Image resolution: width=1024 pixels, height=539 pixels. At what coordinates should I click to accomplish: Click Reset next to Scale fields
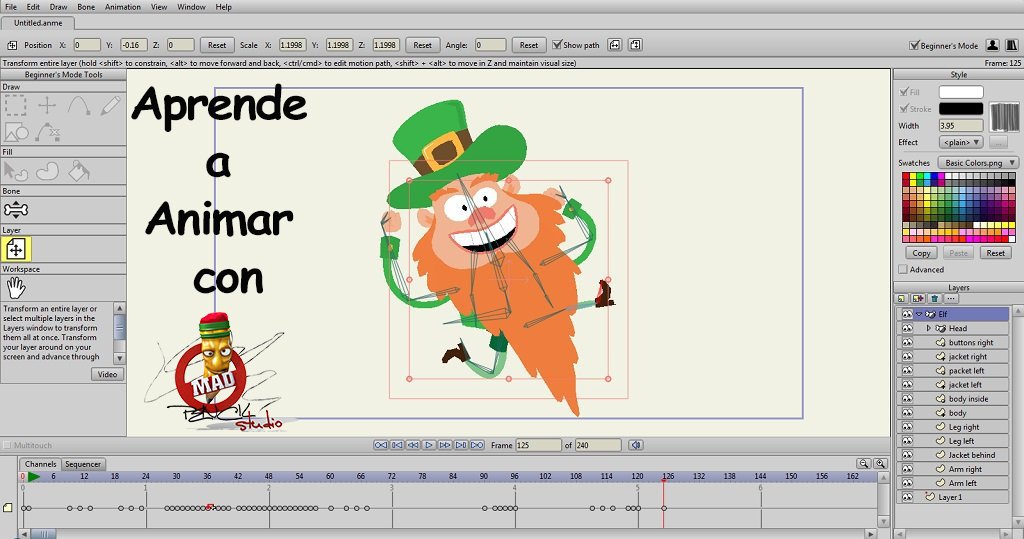pyautogui.click(x=423, y=45)
